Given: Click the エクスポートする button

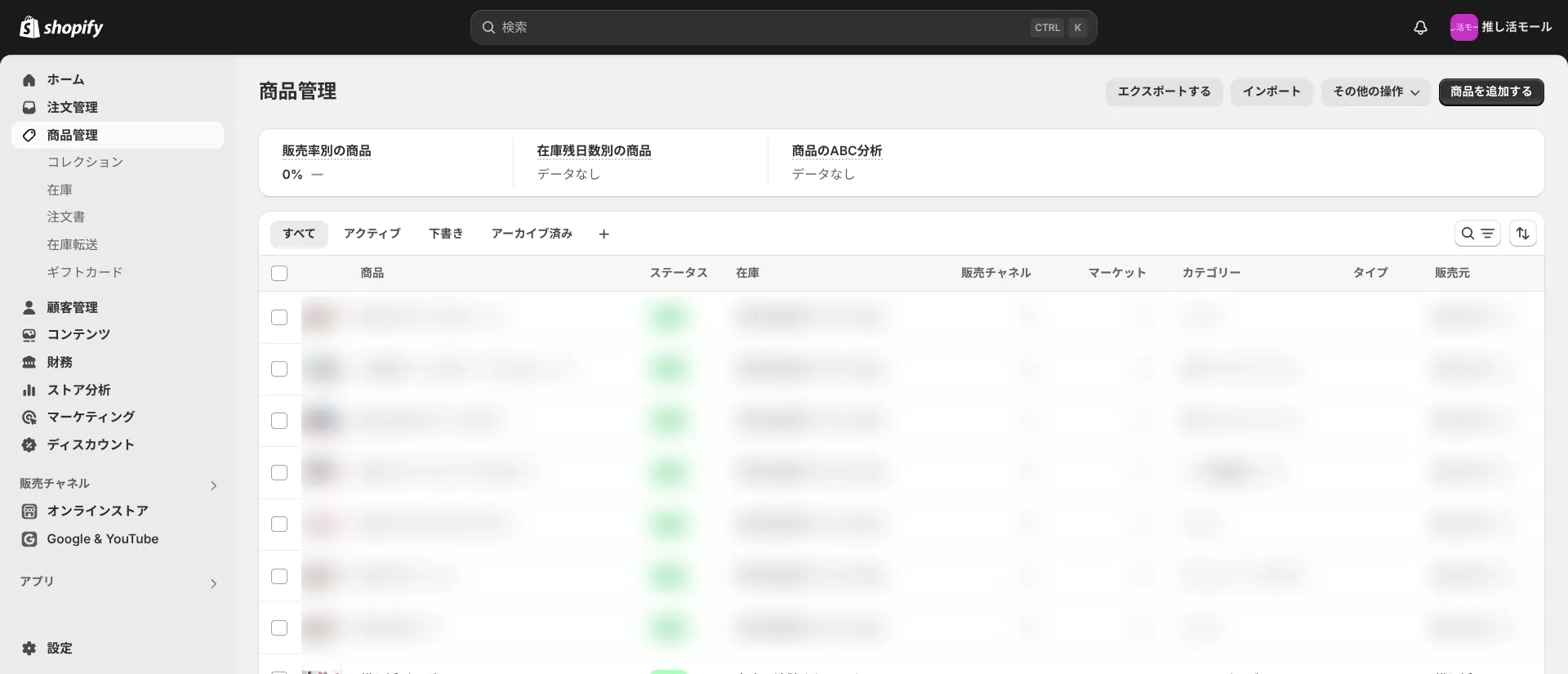Looking at the screenshot, I should 1164,92.
